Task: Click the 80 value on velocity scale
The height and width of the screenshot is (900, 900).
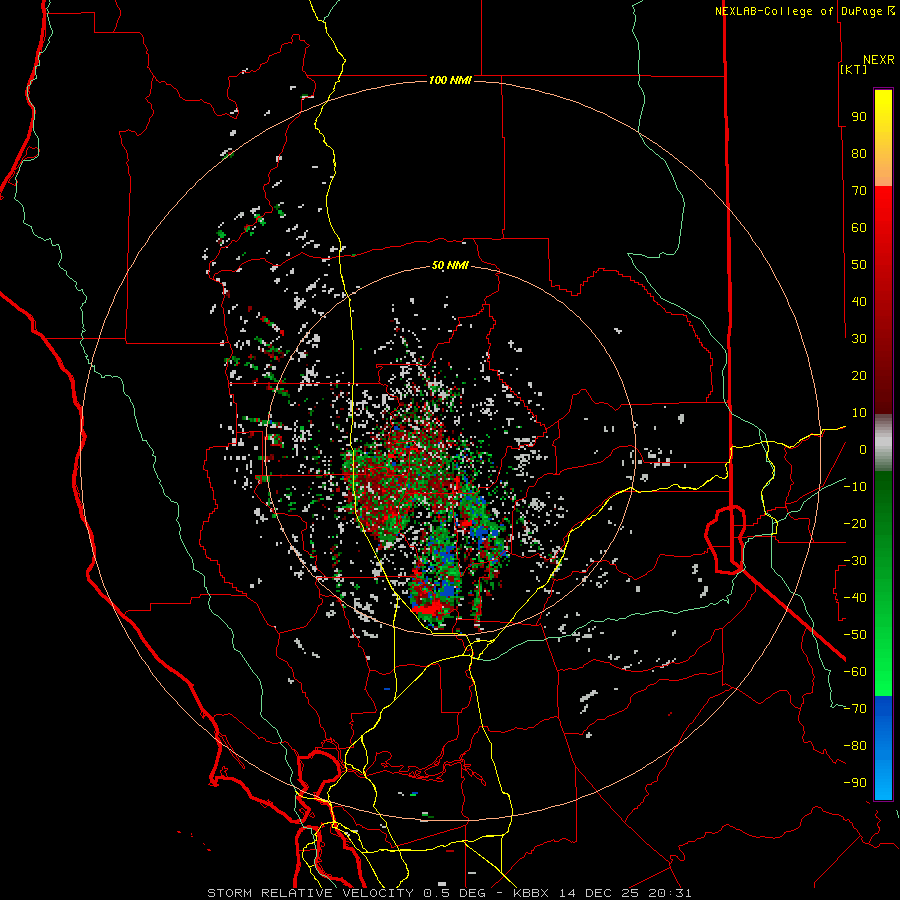Action: pos(859,154)
